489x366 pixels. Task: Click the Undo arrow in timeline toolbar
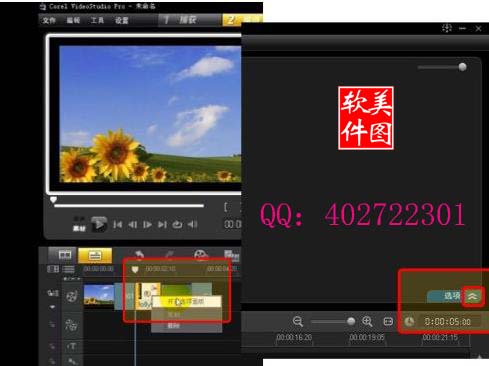139,255
